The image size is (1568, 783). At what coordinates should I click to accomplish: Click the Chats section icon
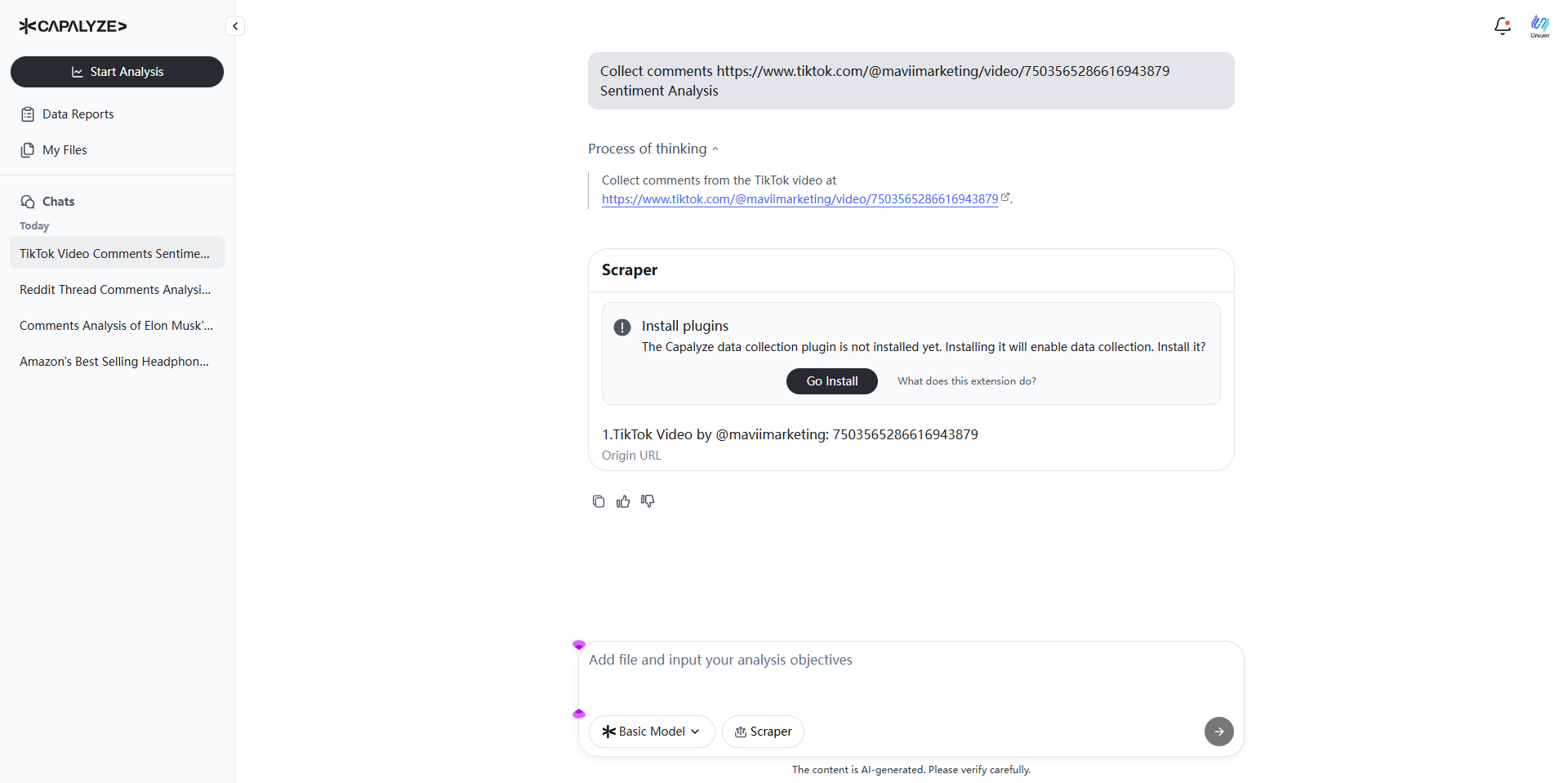coord(28,202)
